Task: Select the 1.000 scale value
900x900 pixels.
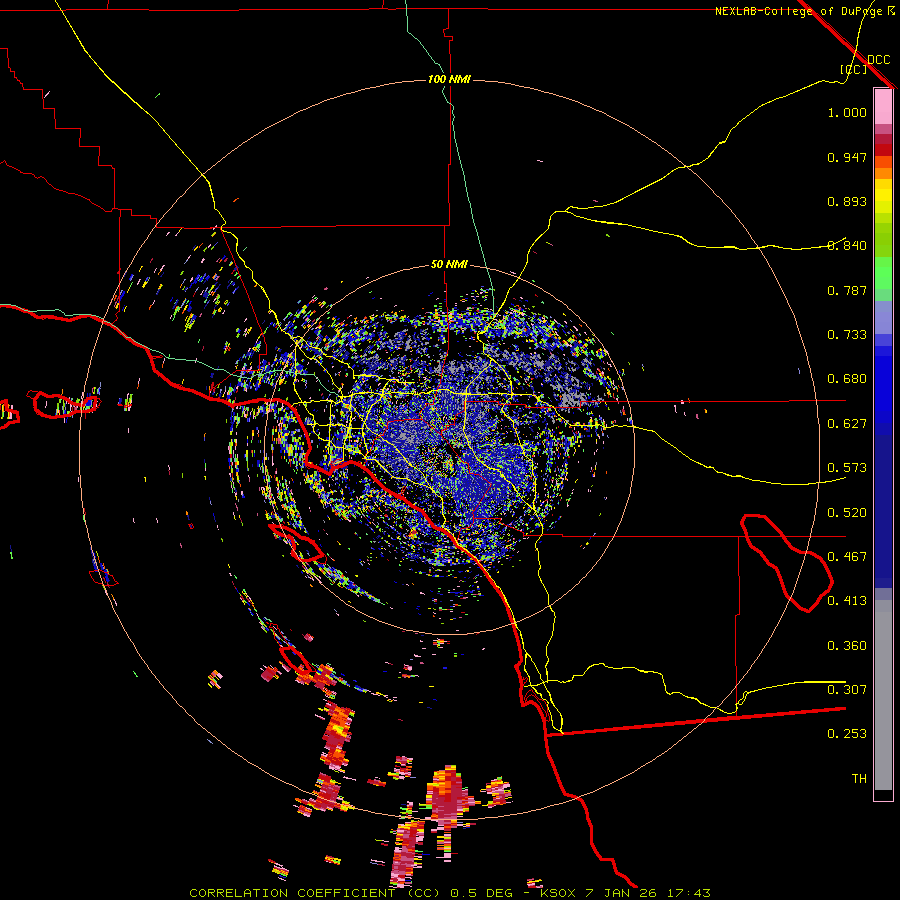Action: [847, 112]
